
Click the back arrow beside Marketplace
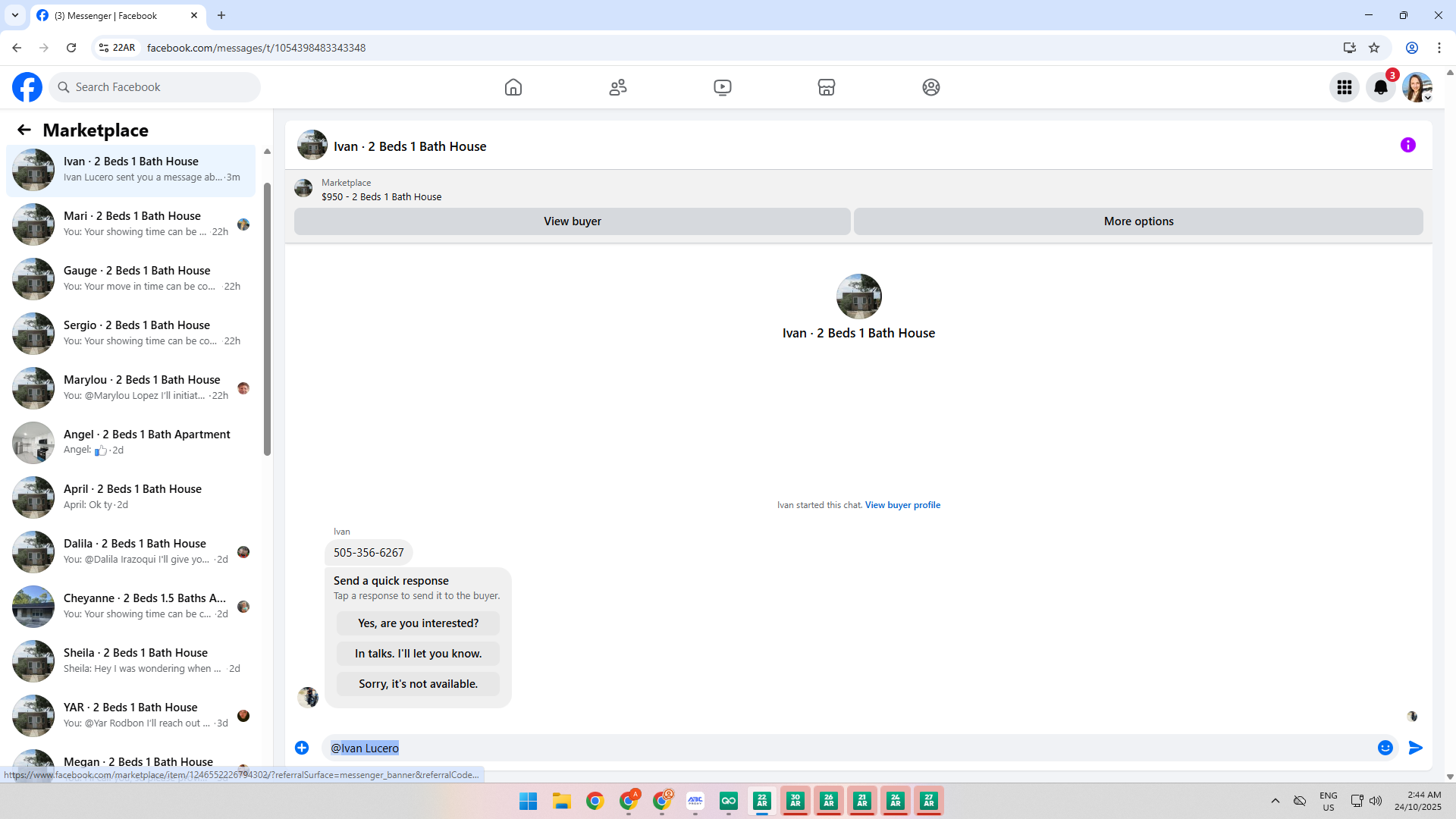24,130
